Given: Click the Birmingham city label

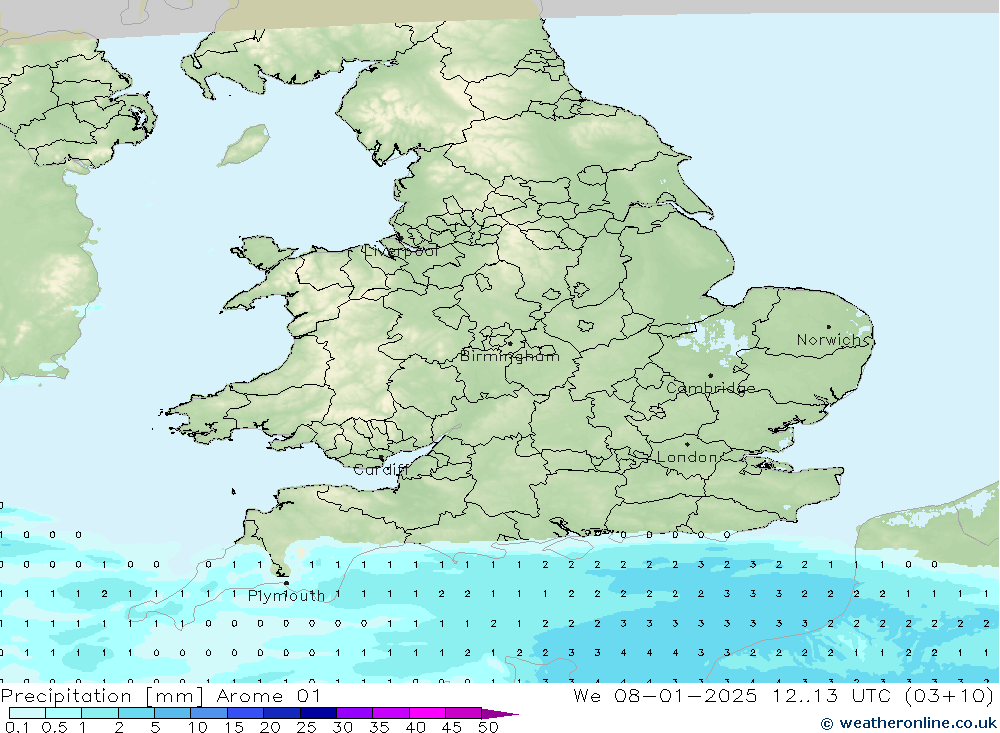Looking at the screenshot, I should [510, 356].
